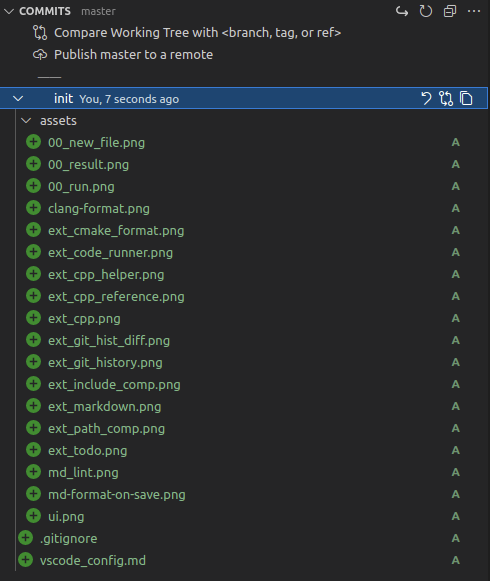
Task: Open the vscode_config.md file
Action: pos(93,561)
